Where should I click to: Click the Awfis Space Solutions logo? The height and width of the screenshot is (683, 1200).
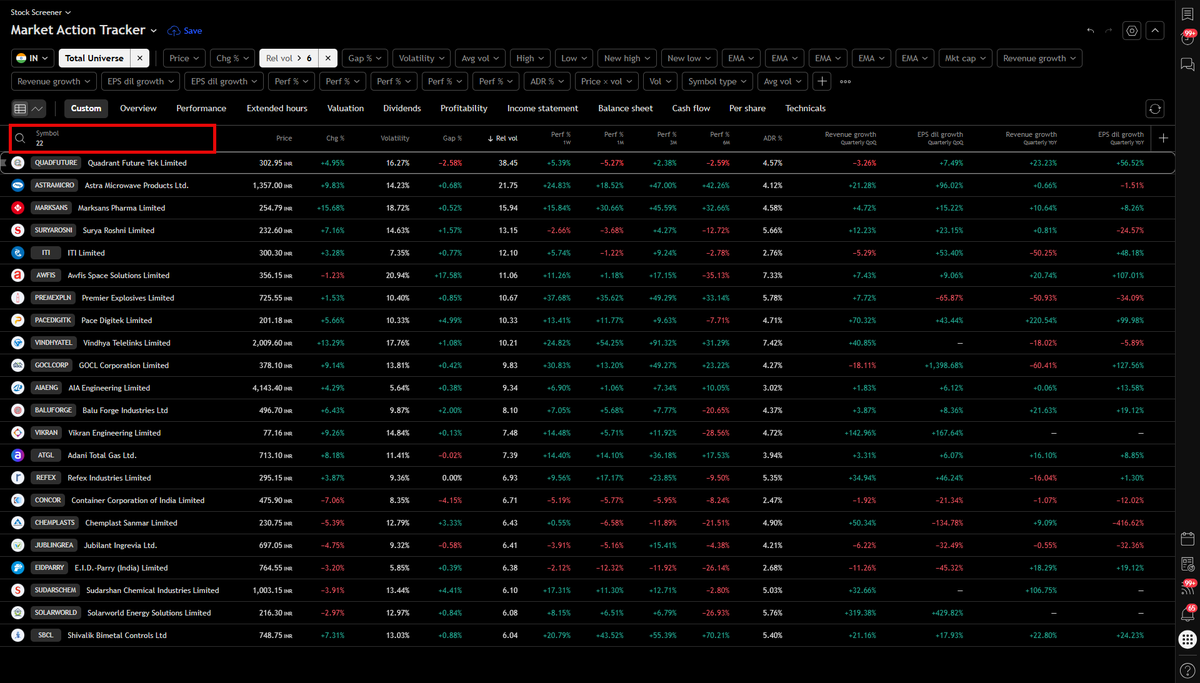17,275
